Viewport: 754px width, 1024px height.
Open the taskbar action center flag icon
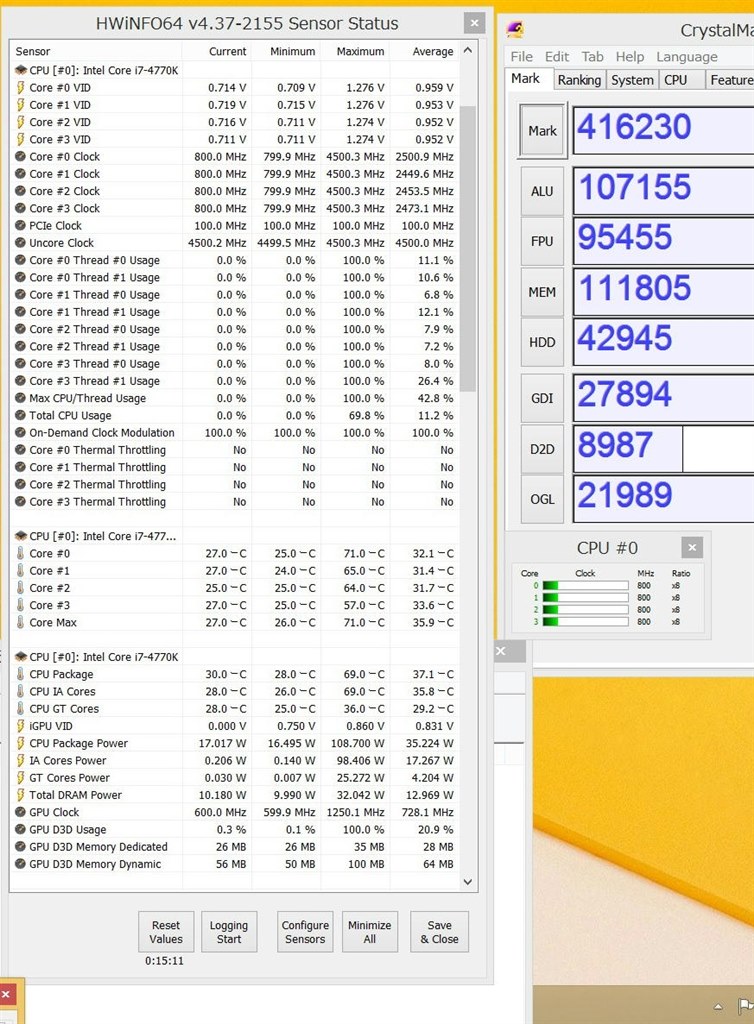(746, 1006)
